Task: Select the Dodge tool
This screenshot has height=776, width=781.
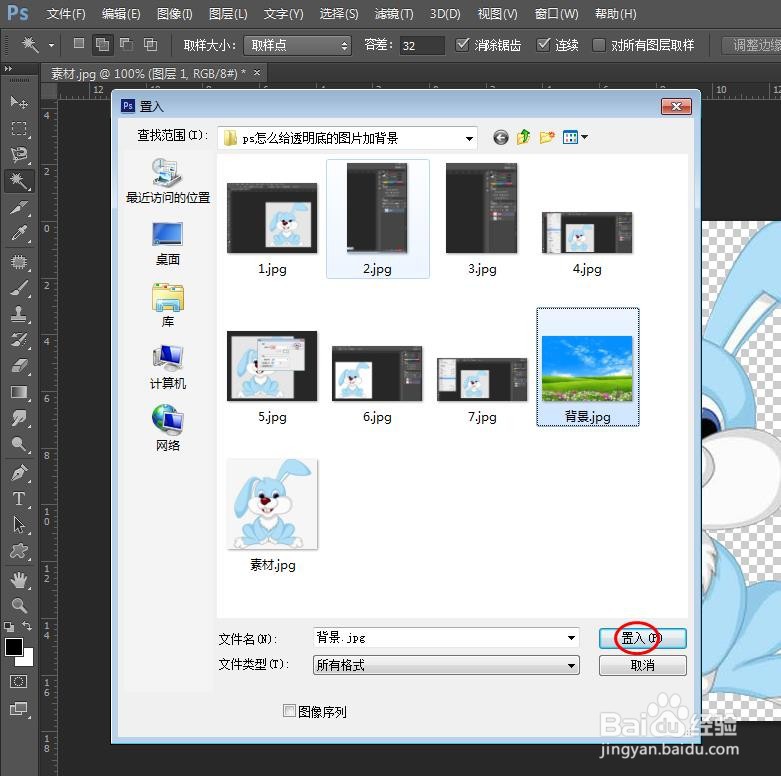Action: click(19, 444)
